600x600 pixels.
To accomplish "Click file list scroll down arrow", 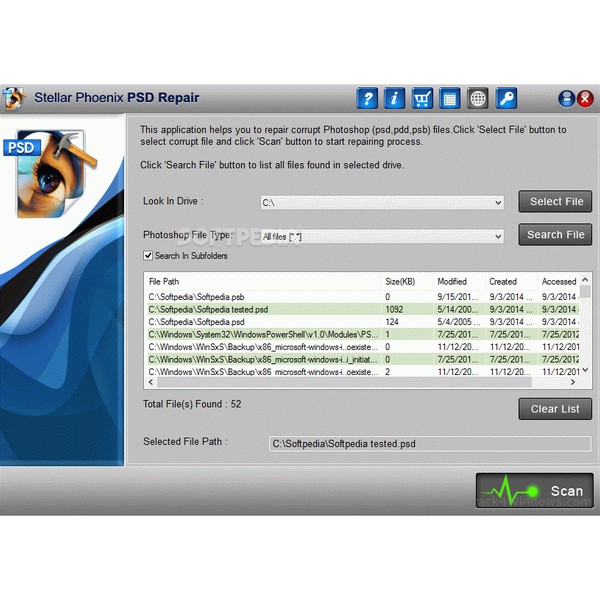I will pos(585,370).
